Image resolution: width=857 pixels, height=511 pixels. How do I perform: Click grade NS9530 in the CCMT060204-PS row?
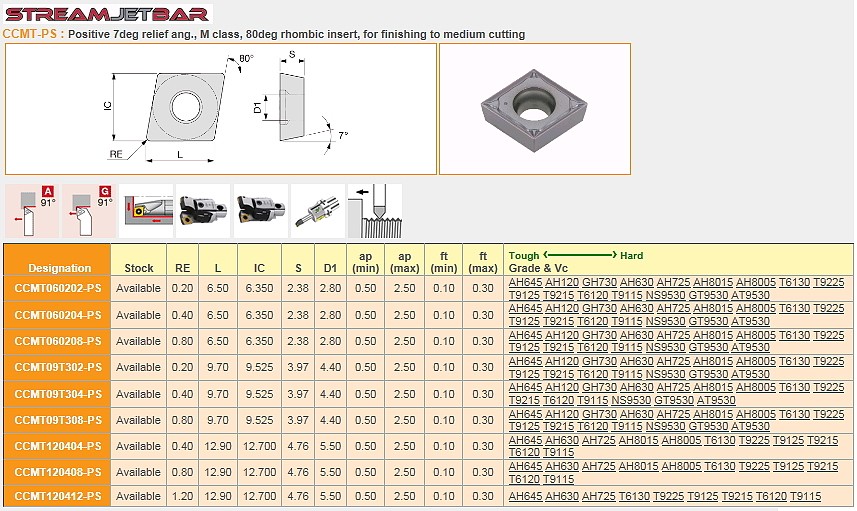(x=665, y=321)
